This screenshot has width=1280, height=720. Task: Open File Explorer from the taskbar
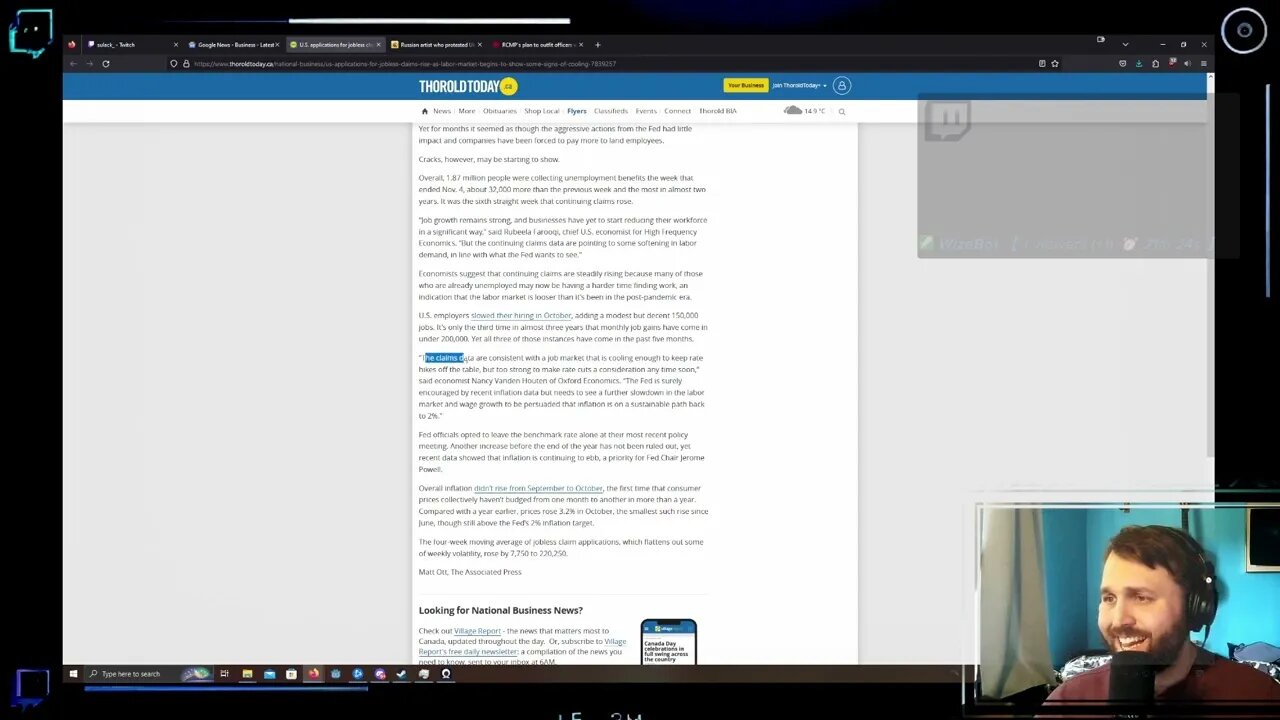(x=247, y=674)
